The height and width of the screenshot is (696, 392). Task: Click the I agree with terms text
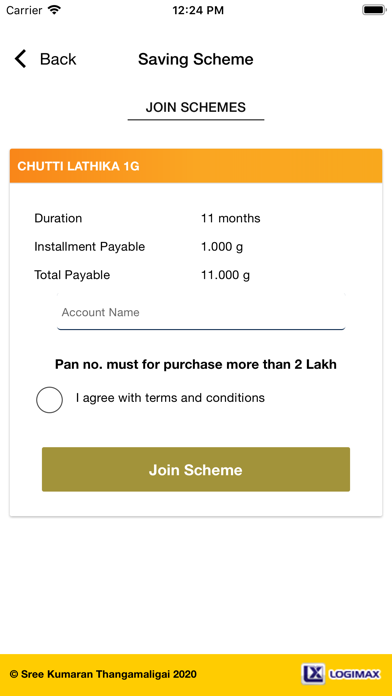click(x=170, y=398)
